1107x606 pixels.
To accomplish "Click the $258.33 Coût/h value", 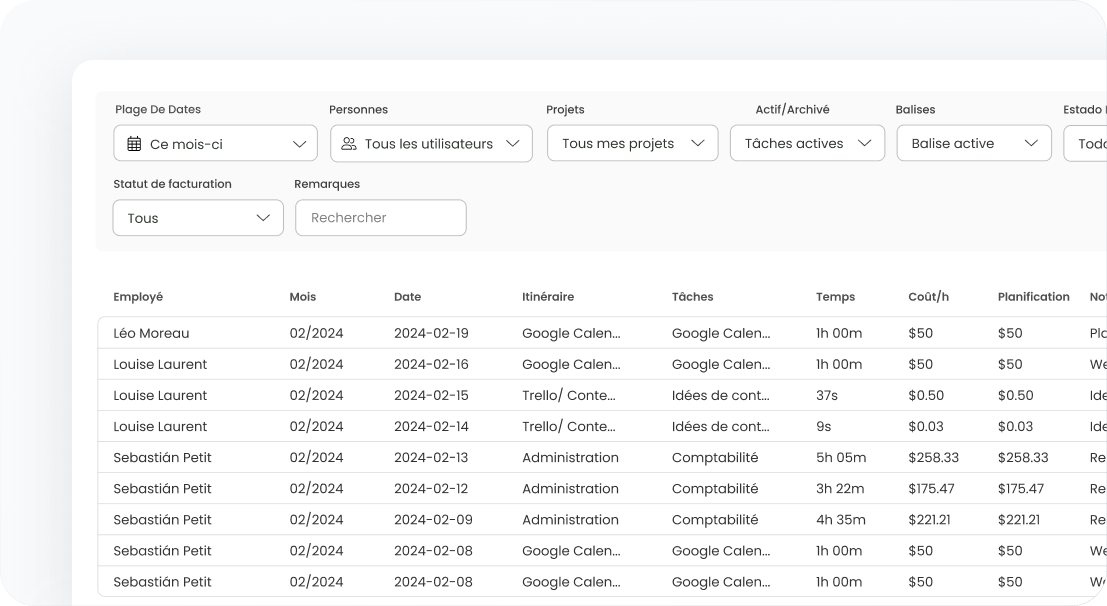I will click(x=933, y=458).
